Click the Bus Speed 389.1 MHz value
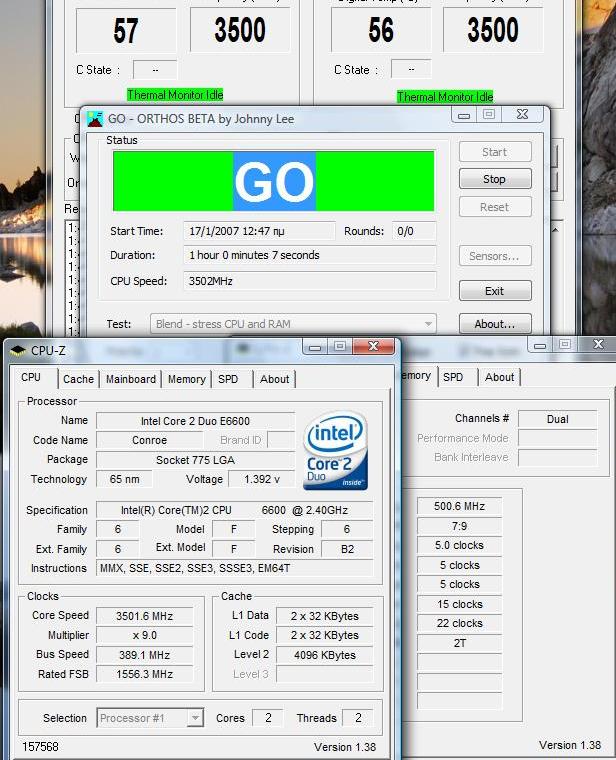 pos(144,655)
